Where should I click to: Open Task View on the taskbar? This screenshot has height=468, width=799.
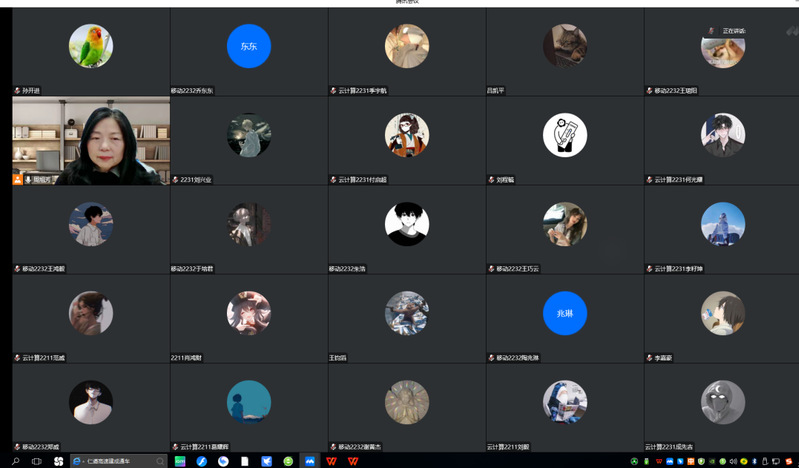tap(36, 461)
